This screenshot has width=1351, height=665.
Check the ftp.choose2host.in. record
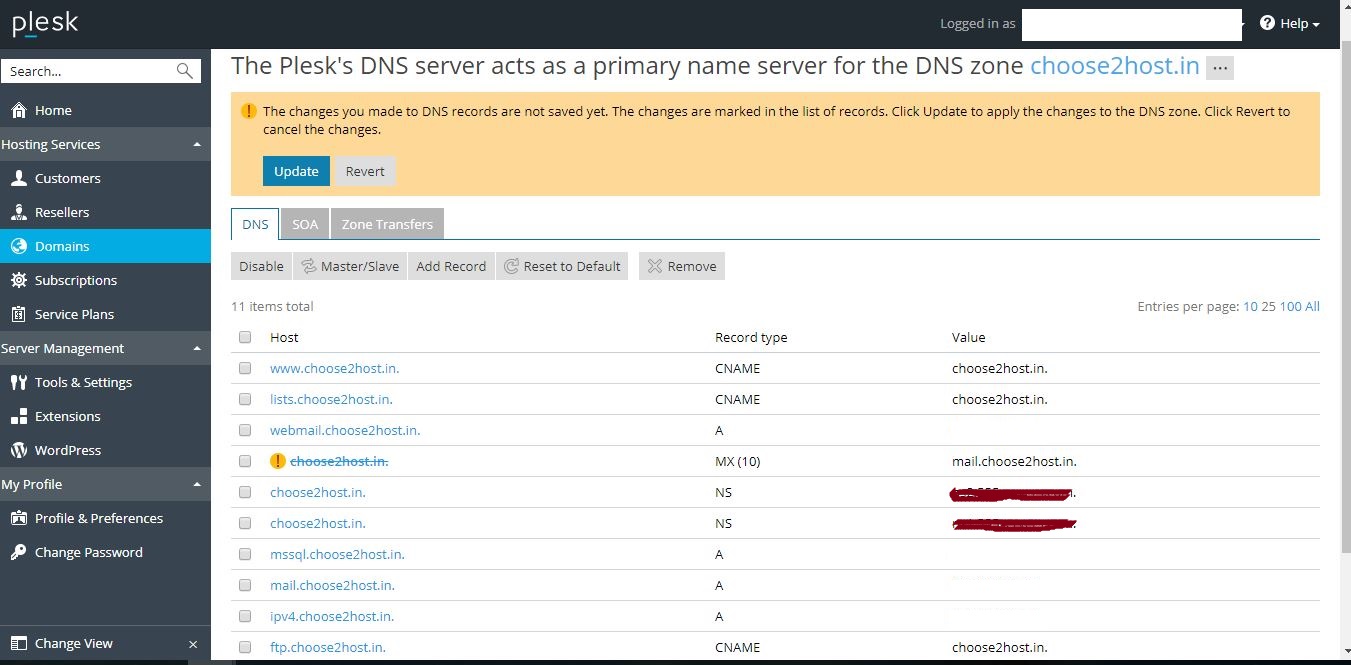pyautogui.click(x=245, y=647)
